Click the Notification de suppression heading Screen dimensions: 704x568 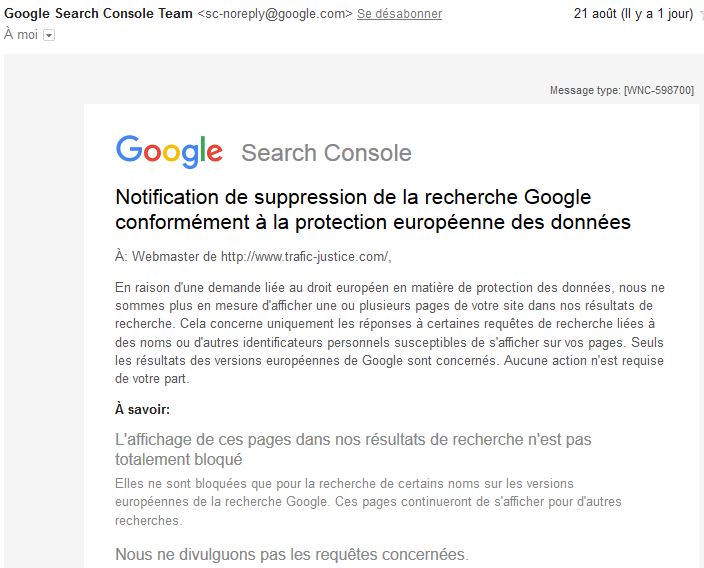(353, 196)
